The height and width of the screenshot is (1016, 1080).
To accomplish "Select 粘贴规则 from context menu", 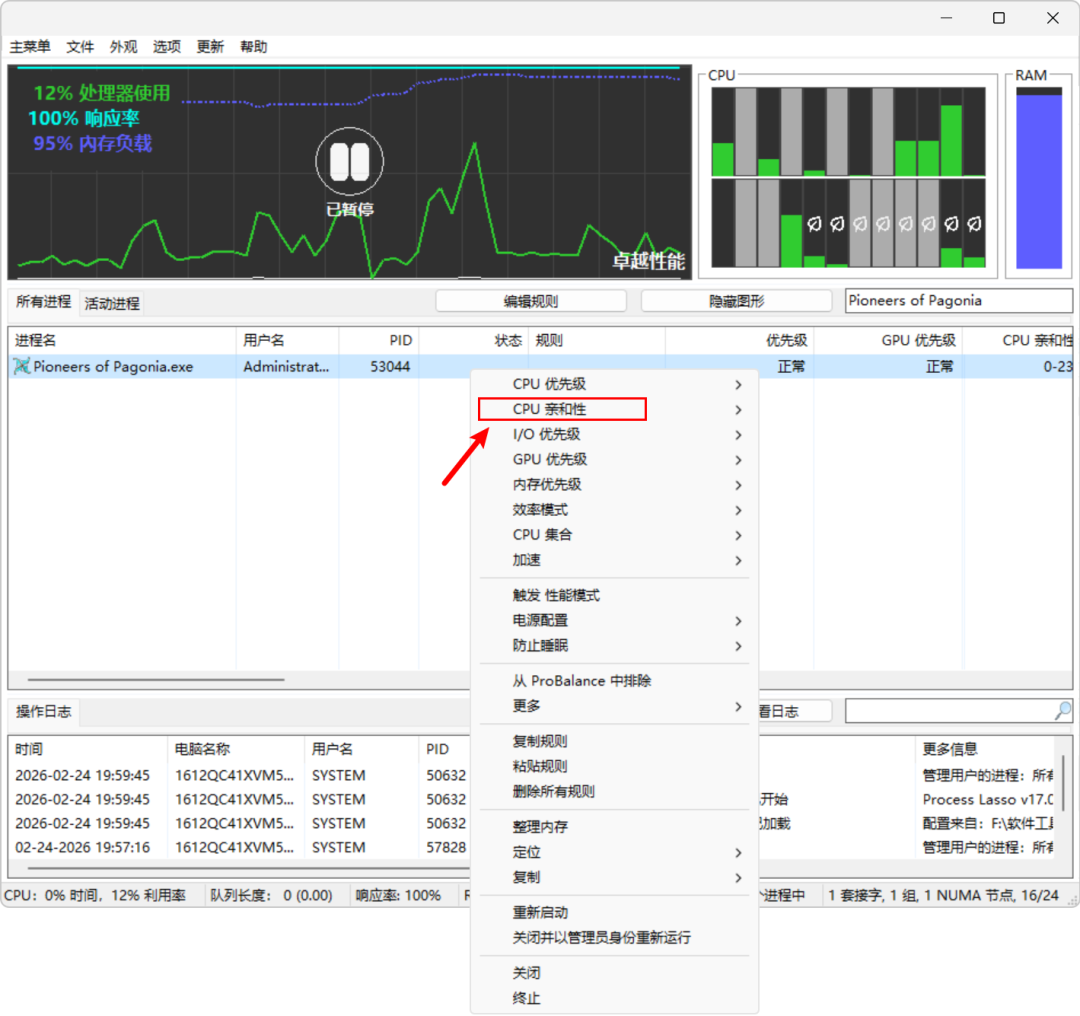I will 614,767.
